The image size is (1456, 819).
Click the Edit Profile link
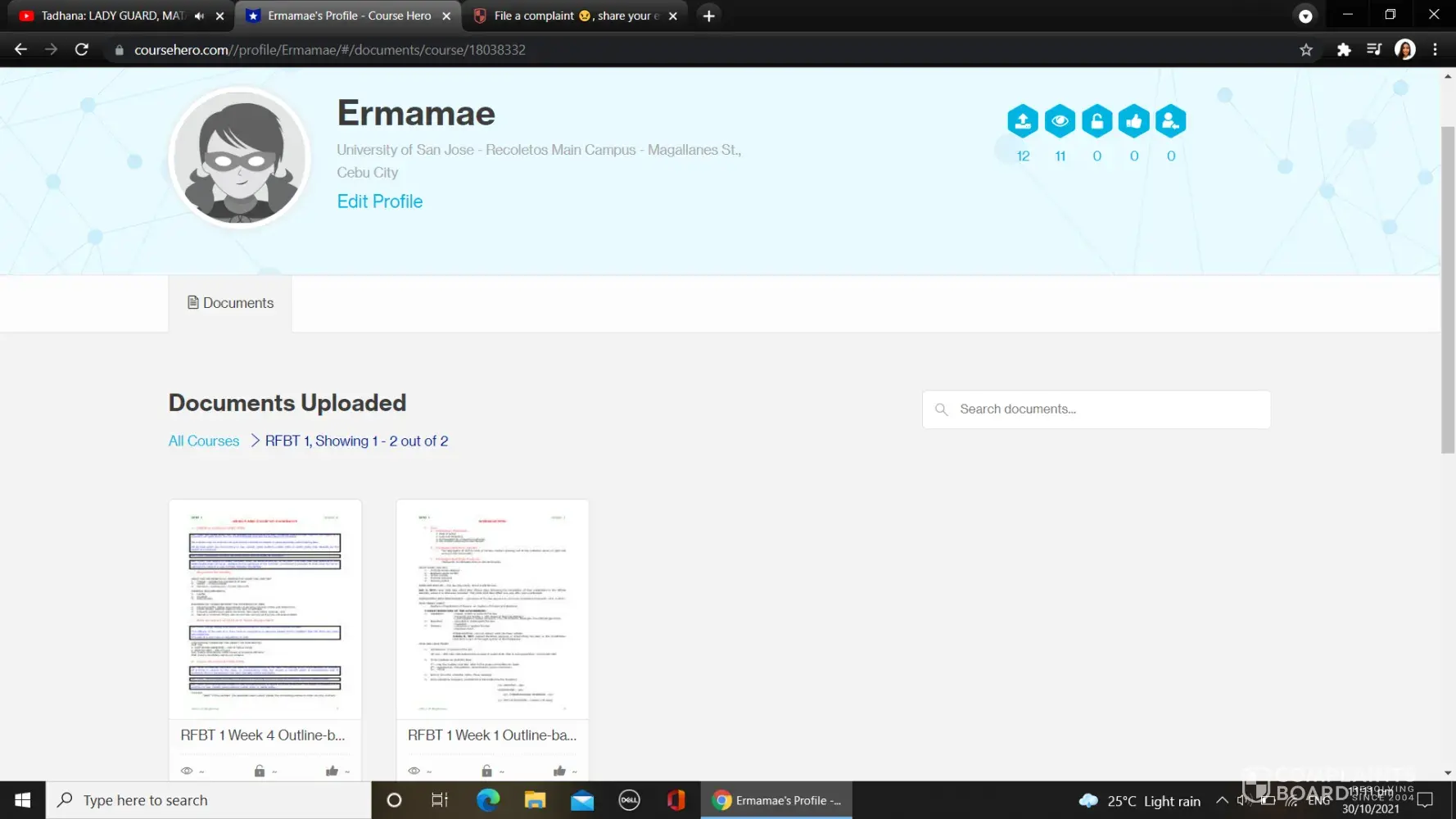[380, 201]
